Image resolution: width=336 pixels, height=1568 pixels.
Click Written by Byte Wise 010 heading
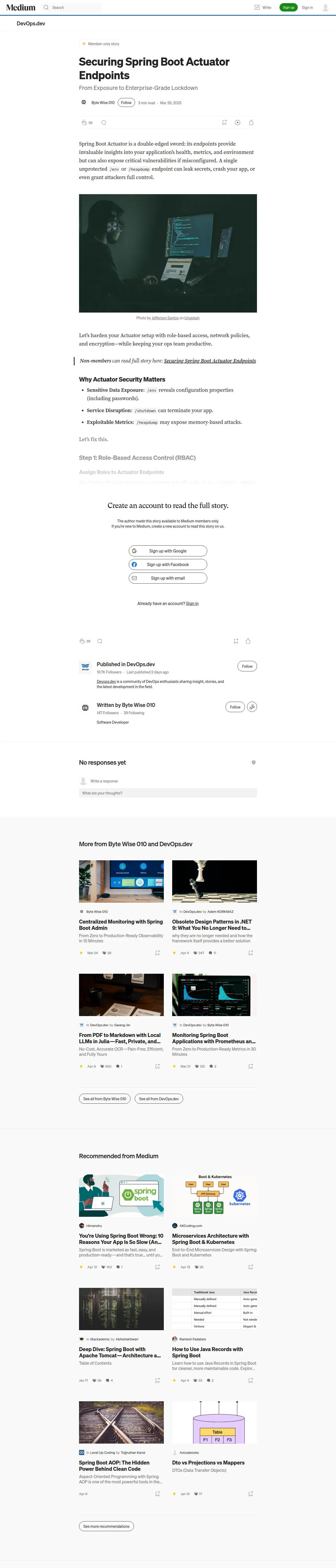point(126,705)
